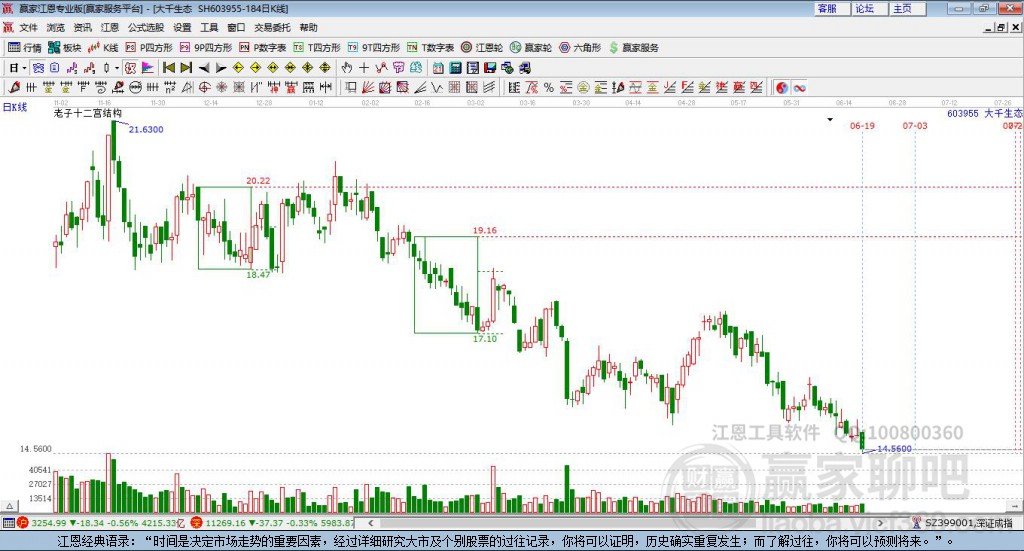This screenshot has height=551, width=1024.
Task: Toggle the infinity symbol button
Action: 799,87
